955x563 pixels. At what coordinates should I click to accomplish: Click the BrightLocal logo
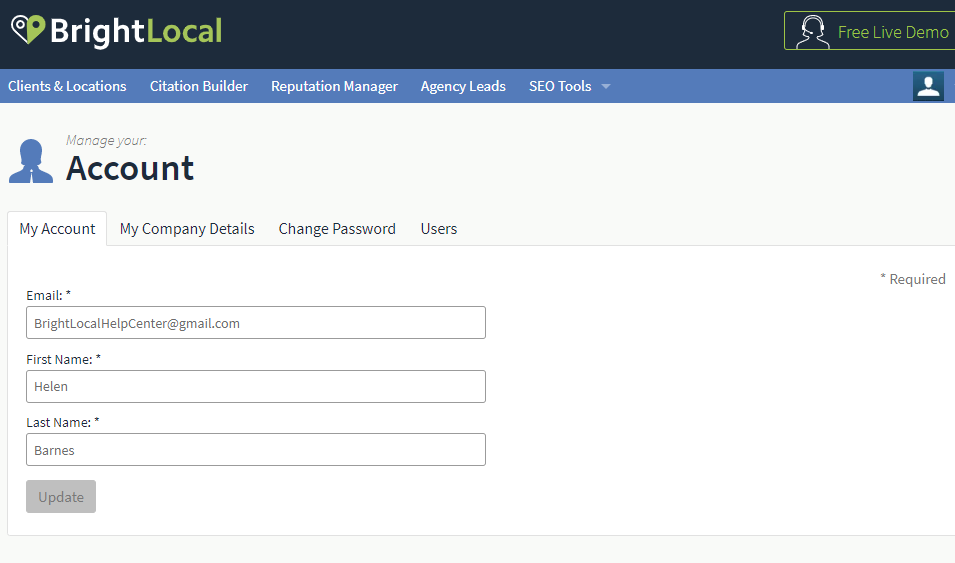tap(116, 31)
